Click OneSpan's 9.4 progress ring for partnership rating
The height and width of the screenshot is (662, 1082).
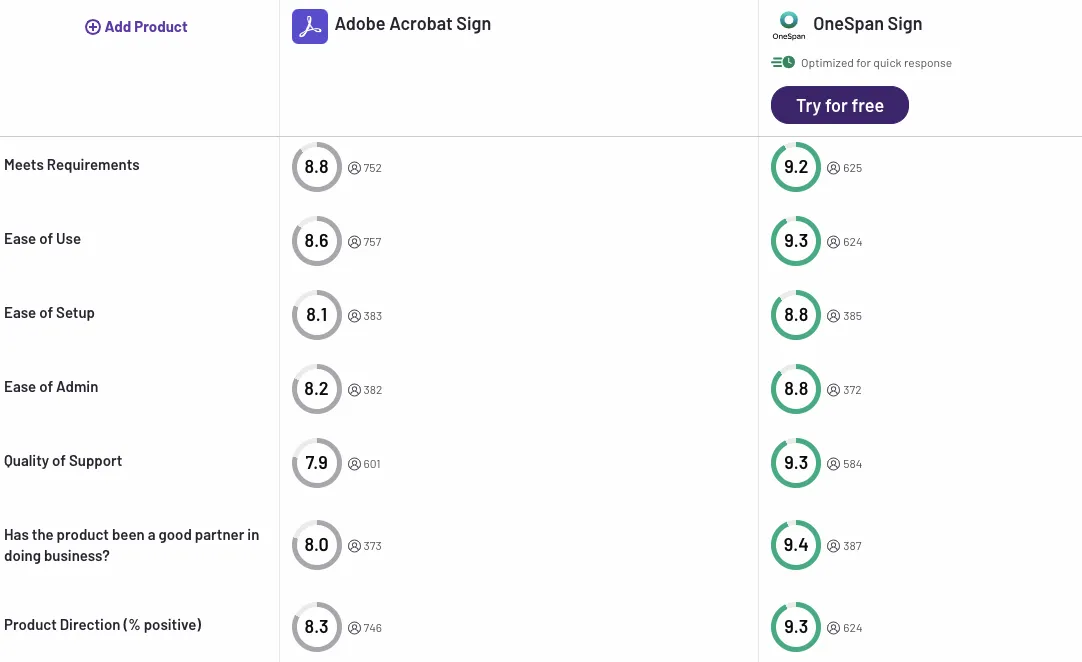point(795,545)
